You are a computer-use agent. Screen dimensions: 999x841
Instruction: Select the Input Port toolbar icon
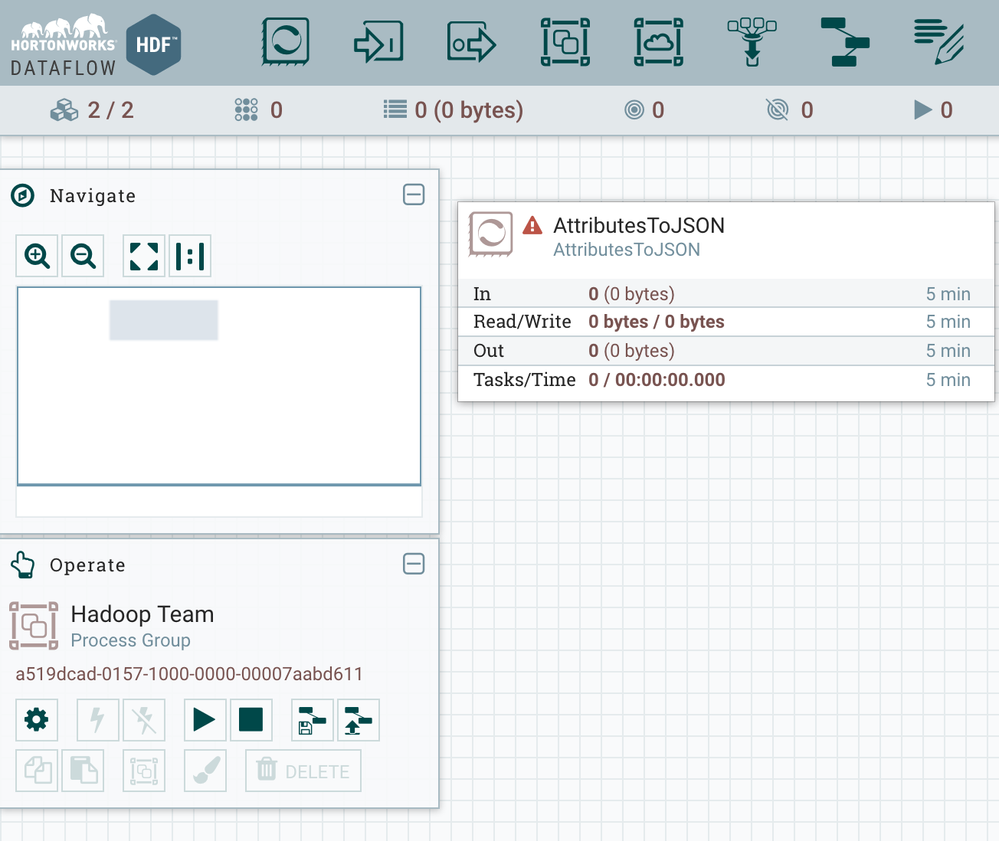click(x=378, y=42)
